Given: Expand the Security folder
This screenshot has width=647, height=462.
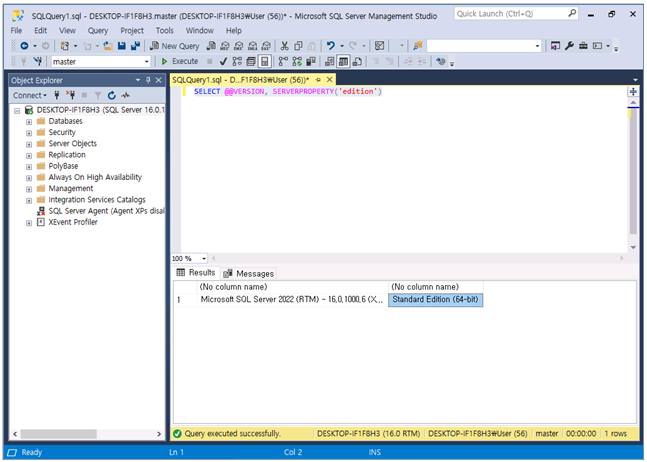Looking at the screenshot, I should [29, 133].
